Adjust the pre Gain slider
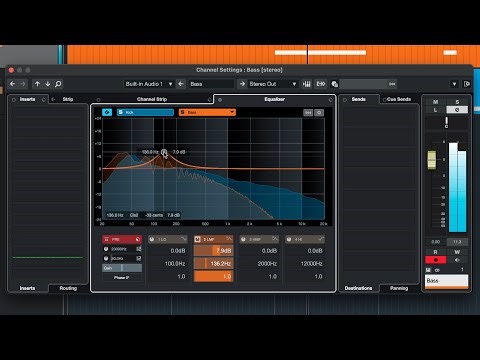The width and height of the screenshot is (480, 360). [x=122, y=268]
